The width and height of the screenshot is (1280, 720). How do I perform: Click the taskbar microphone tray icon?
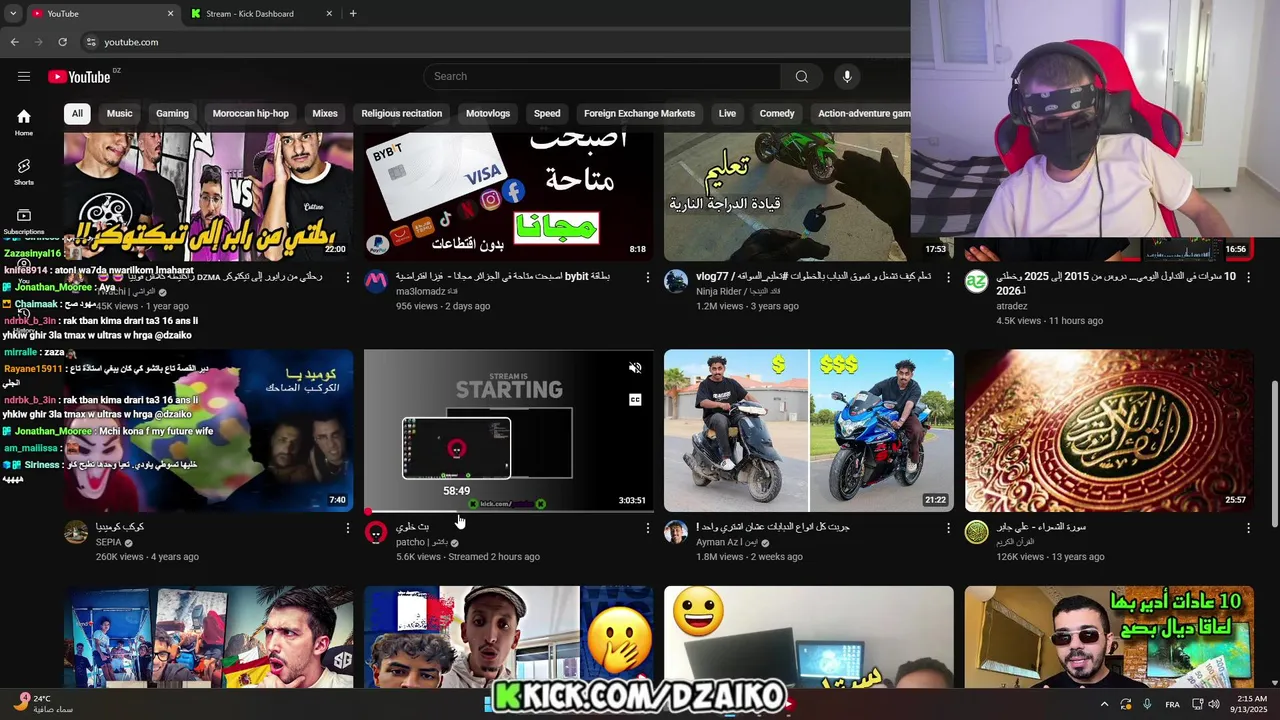1147,704
